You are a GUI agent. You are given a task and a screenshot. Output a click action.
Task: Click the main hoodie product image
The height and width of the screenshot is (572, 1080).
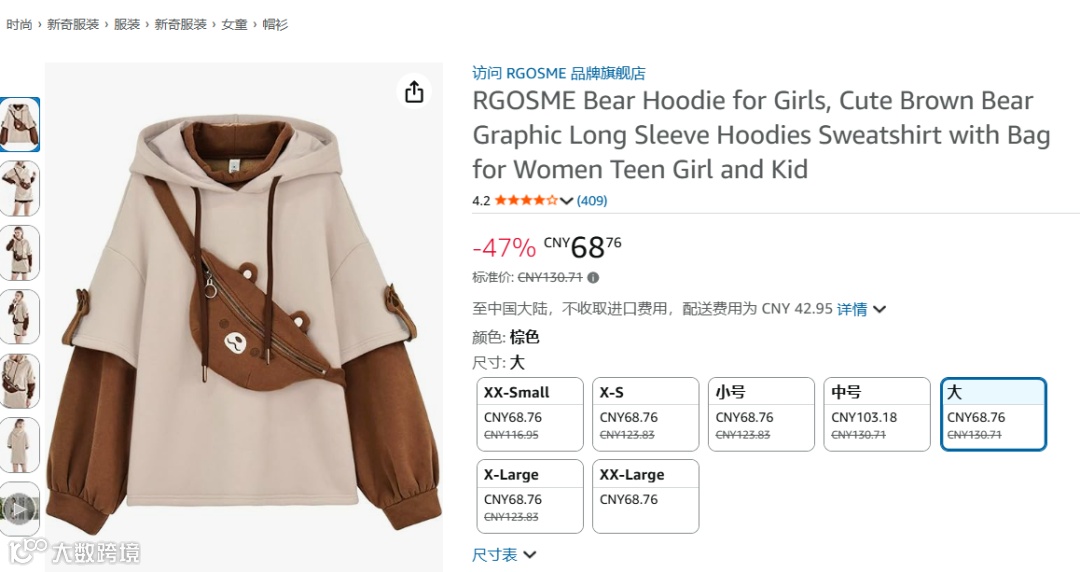point(244,317)
